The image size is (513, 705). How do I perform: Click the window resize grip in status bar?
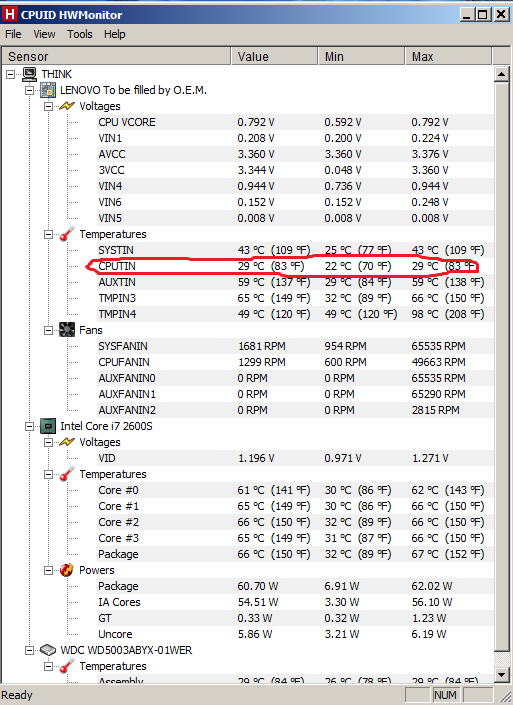(x=504, y=696)
